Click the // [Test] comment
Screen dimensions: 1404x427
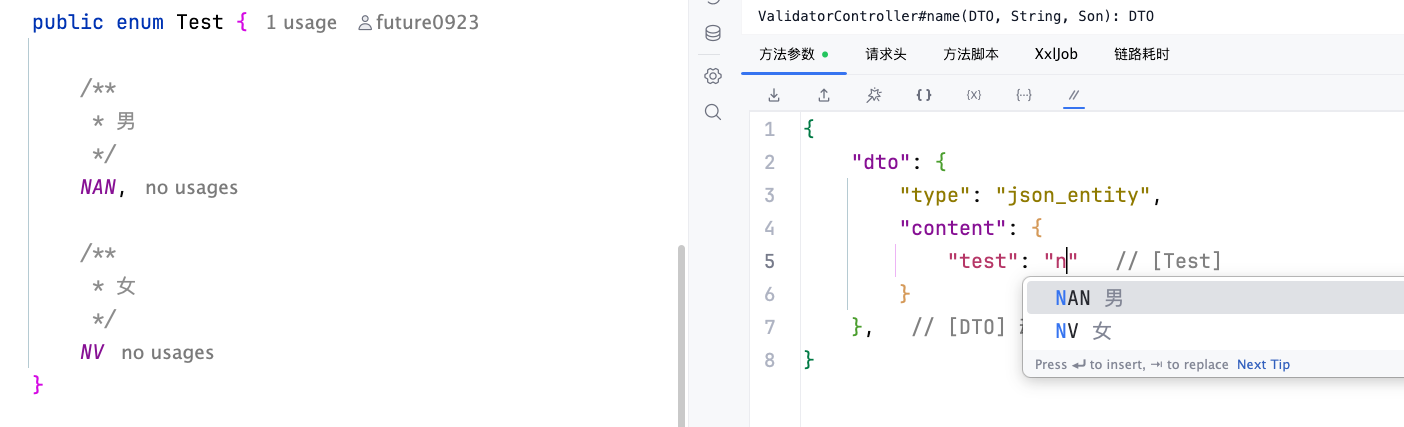pos(1169,261)
